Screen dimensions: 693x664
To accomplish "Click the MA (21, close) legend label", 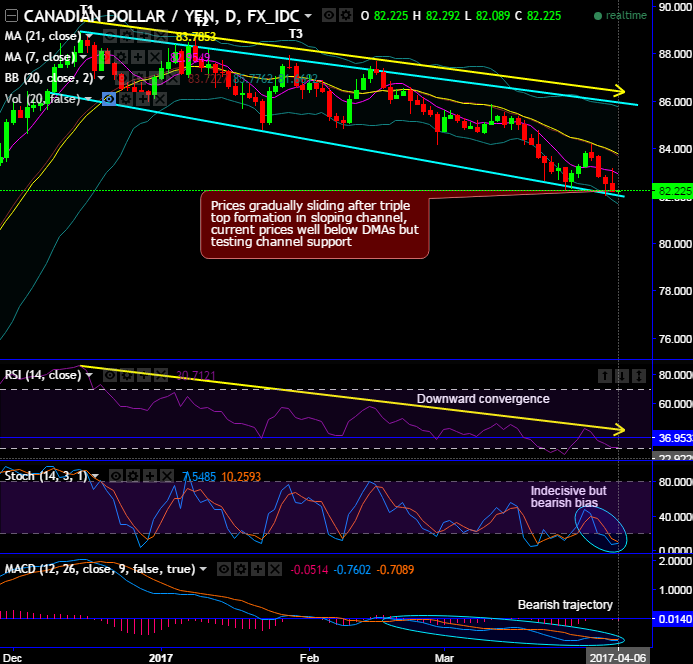I will click(x=43, y=36).
